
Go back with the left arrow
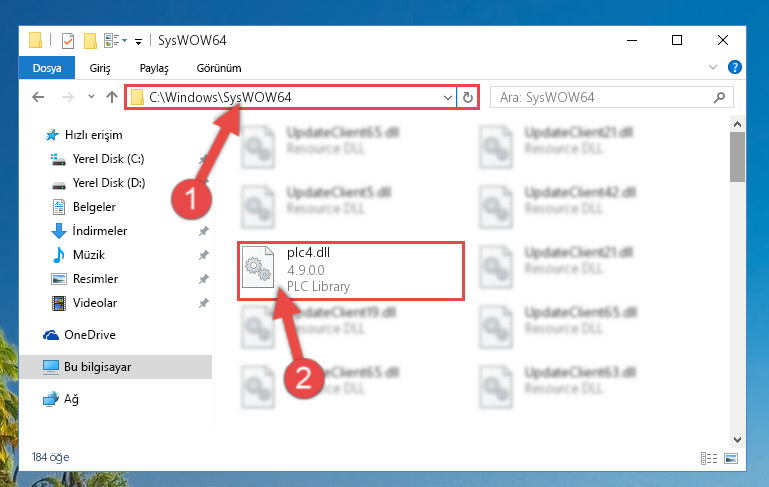pyautogui.click(x=38, y=97)
